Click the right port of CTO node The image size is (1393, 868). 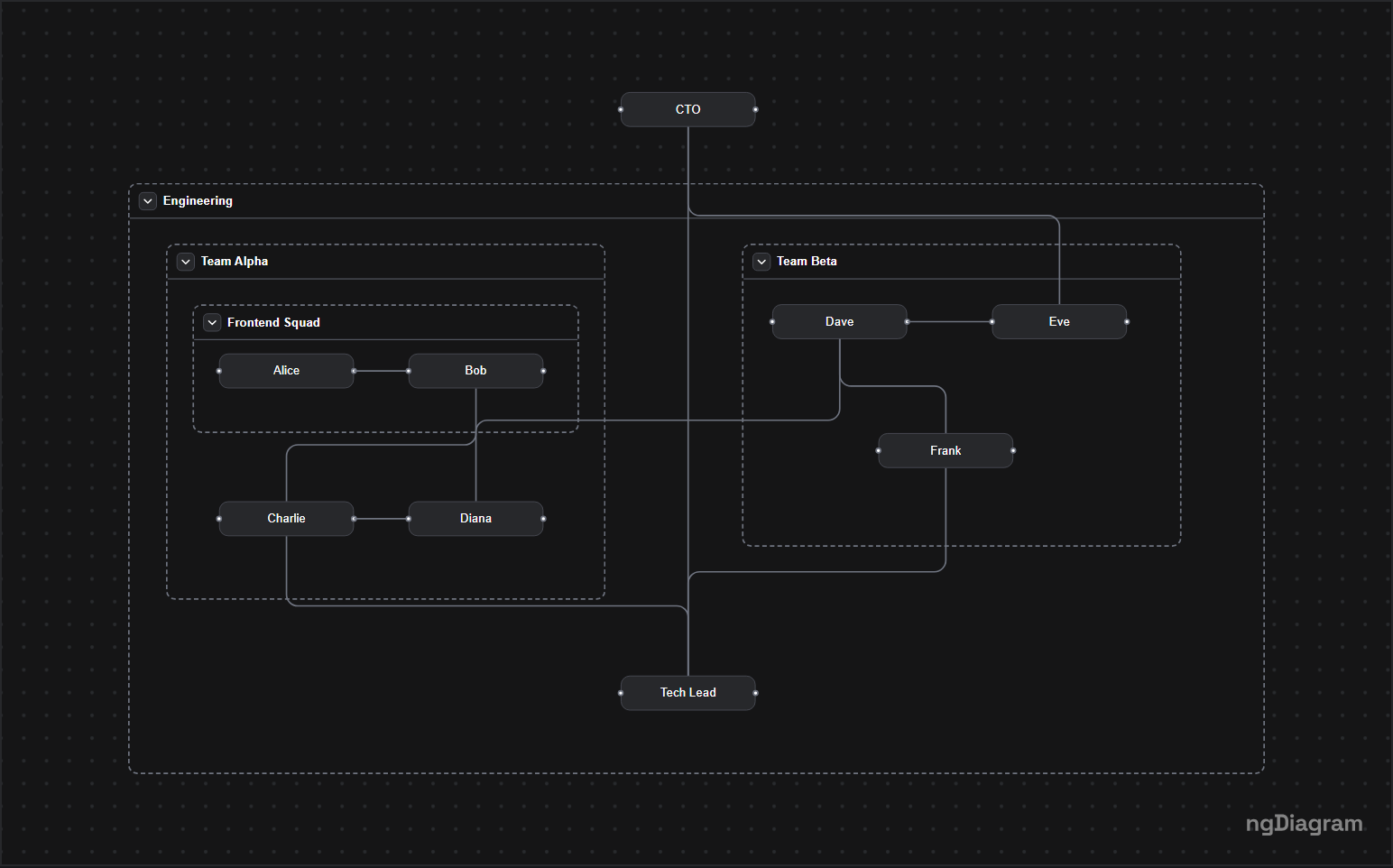tap(755, 110)
